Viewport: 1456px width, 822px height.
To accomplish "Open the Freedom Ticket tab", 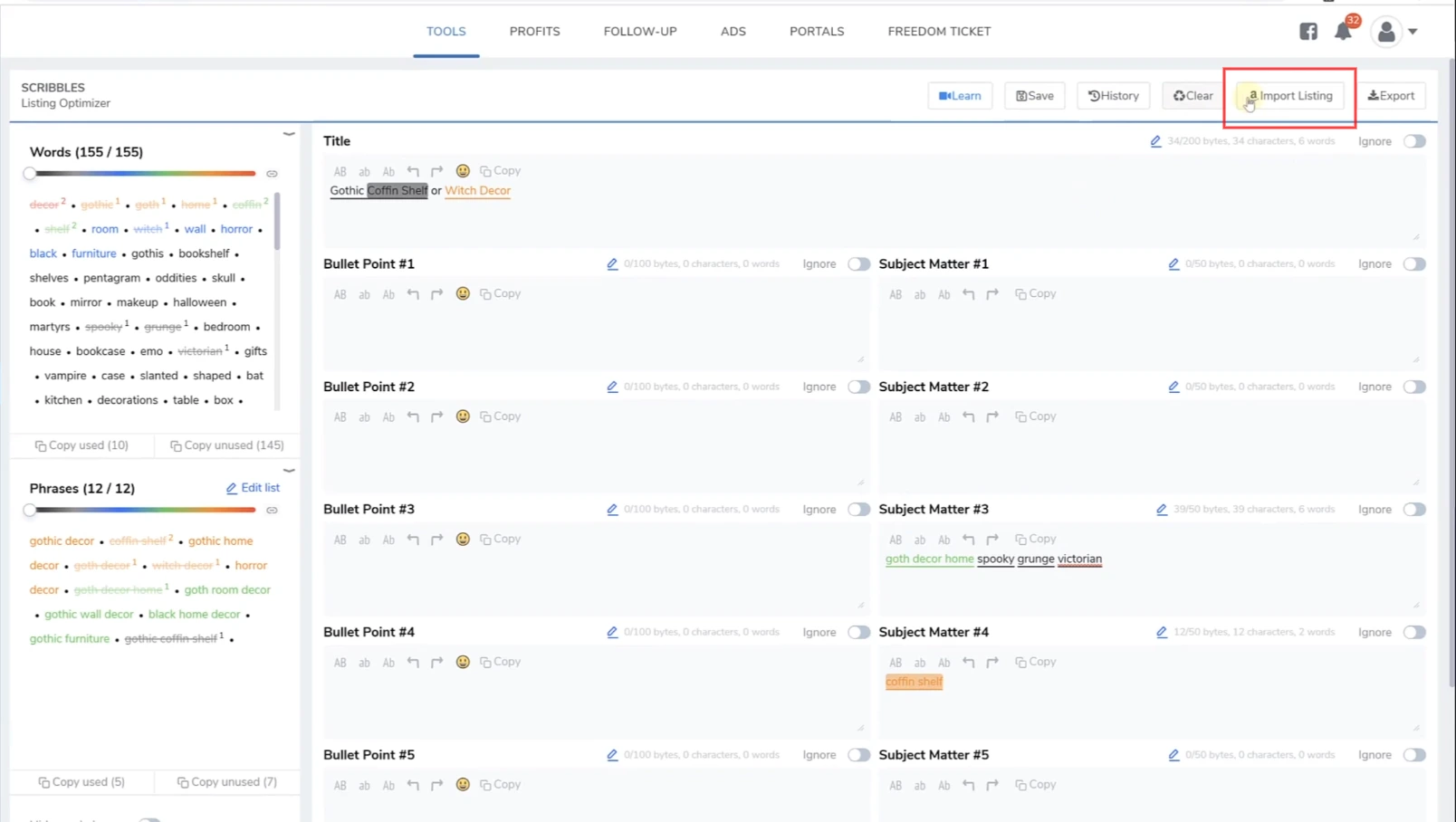I will [939, 32].
